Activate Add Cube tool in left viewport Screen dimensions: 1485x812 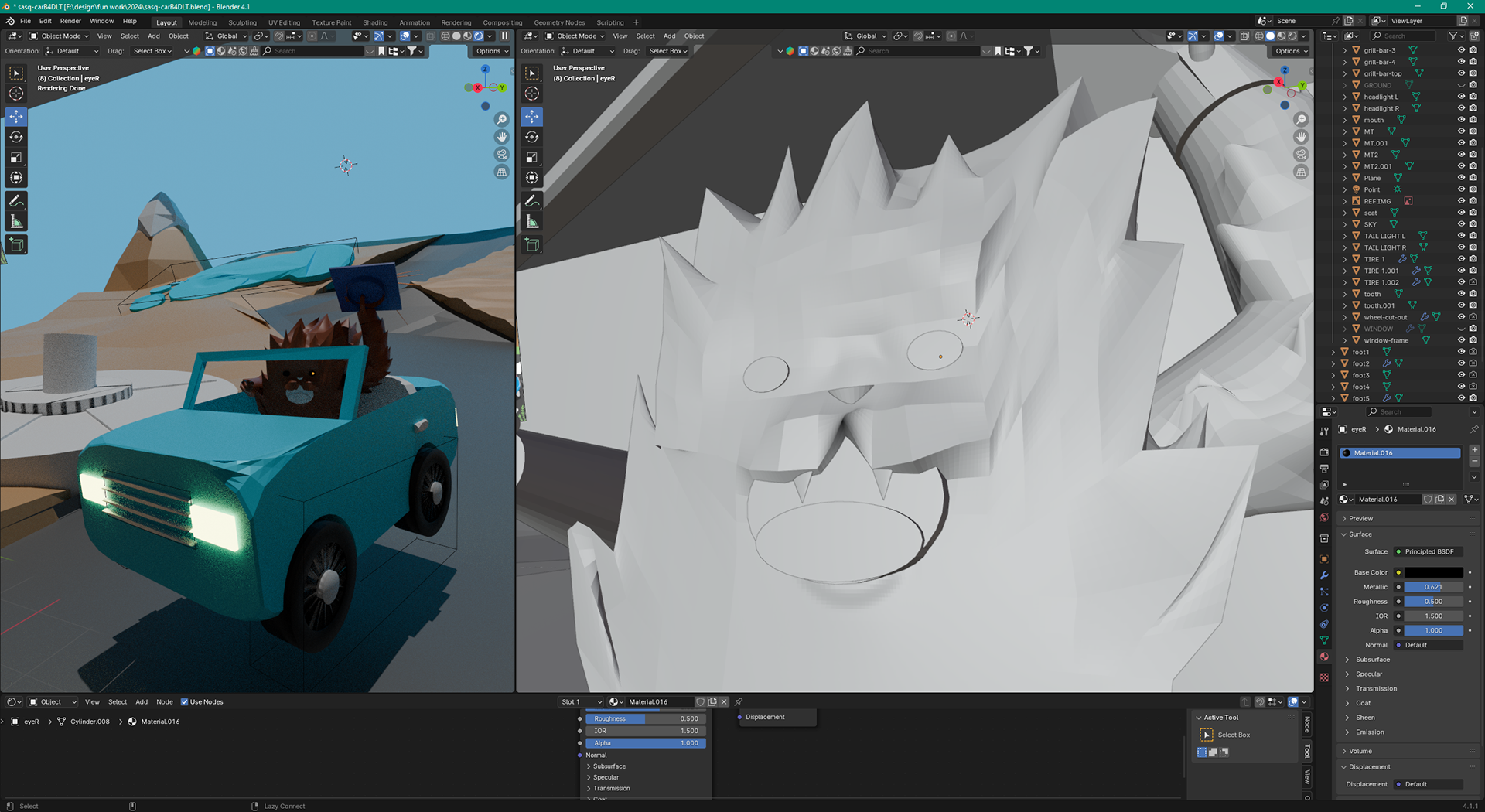(x=16, y=245)
